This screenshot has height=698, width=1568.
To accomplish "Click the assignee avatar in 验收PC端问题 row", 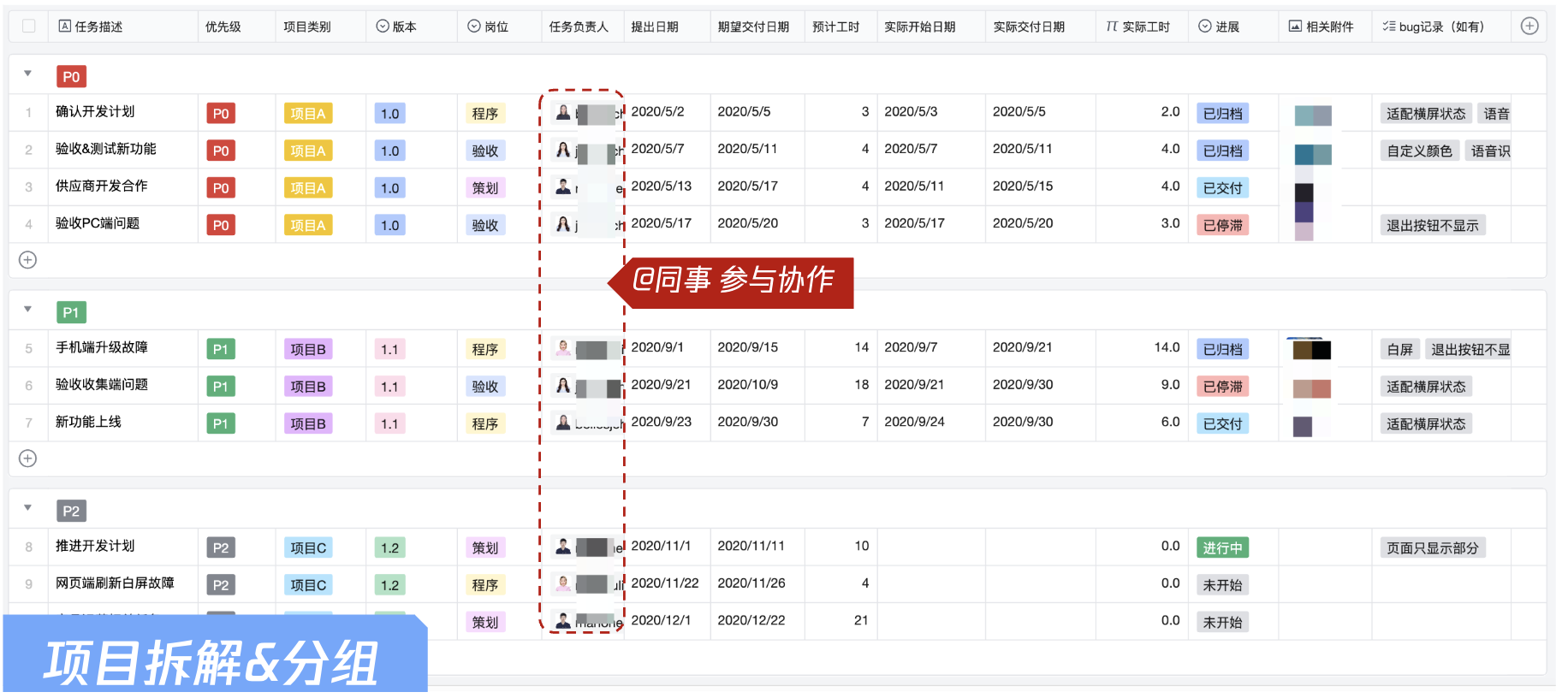I will pos(563,224).
